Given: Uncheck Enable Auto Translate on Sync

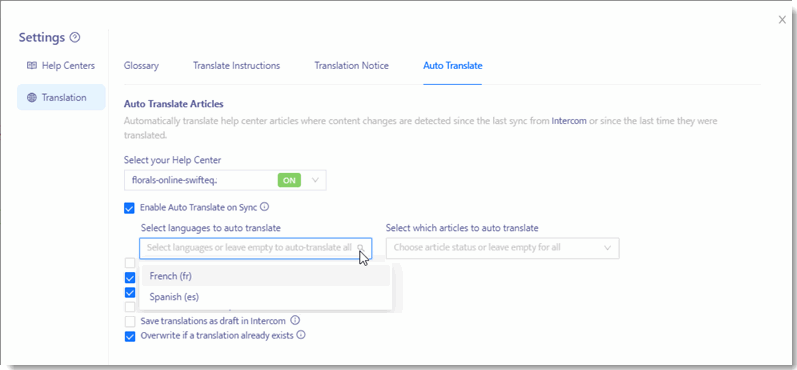Looking at the screenshot, I should point(130,207).
